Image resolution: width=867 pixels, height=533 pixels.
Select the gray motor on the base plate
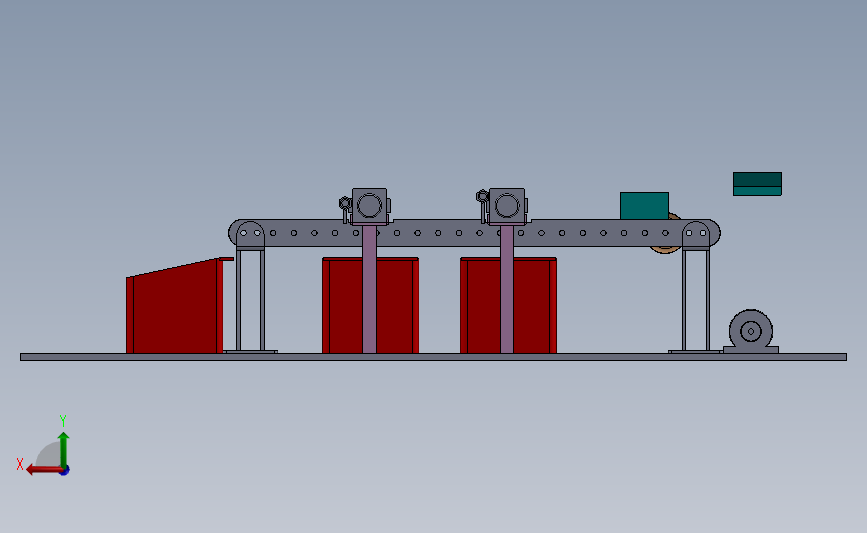751,331
